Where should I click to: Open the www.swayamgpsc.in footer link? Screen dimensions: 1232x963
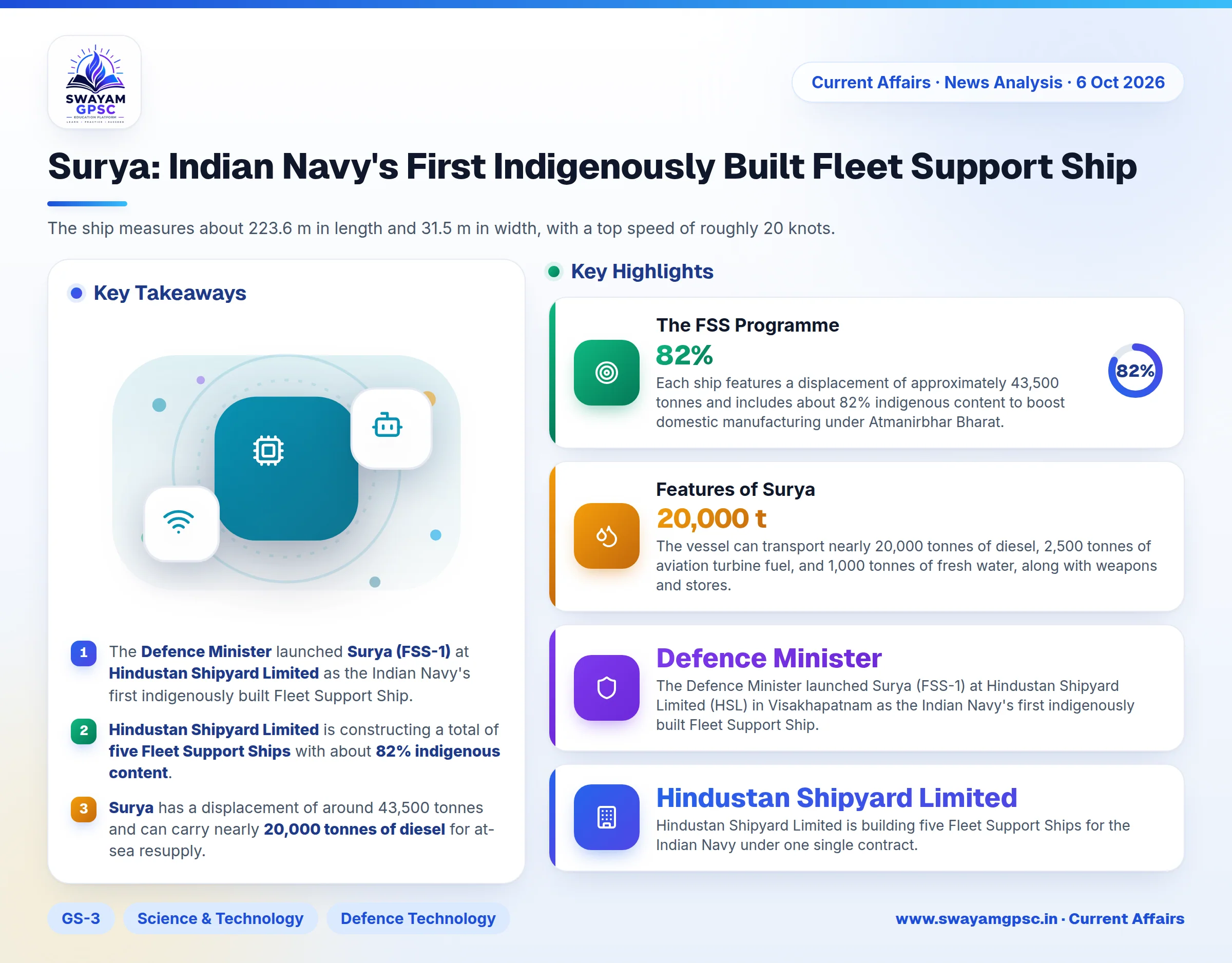tap(1039, 918)
